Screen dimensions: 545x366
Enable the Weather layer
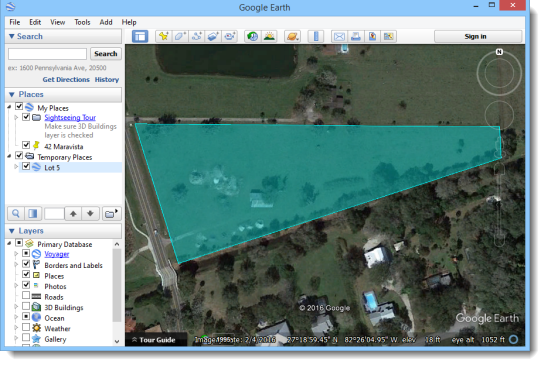26,327
